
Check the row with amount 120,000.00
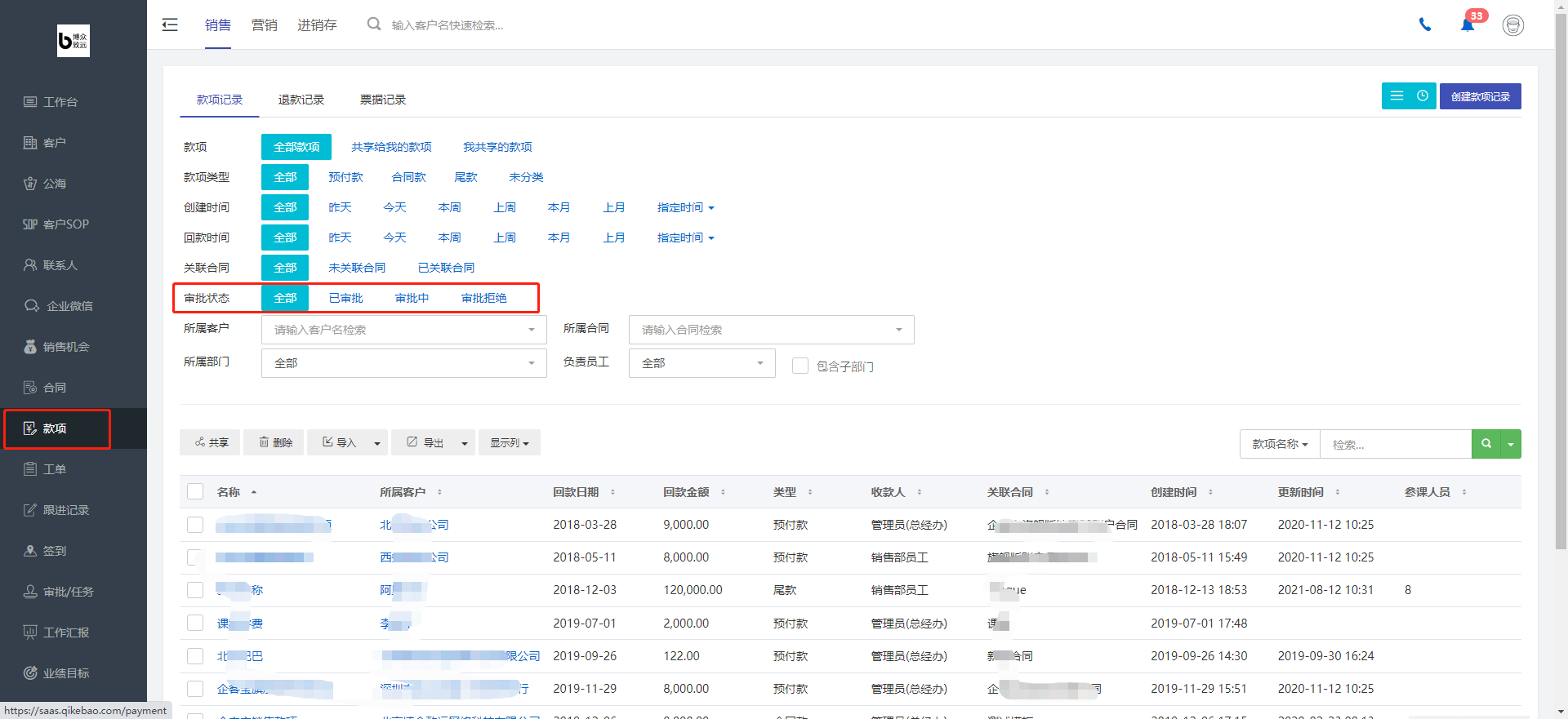point(195,590)
